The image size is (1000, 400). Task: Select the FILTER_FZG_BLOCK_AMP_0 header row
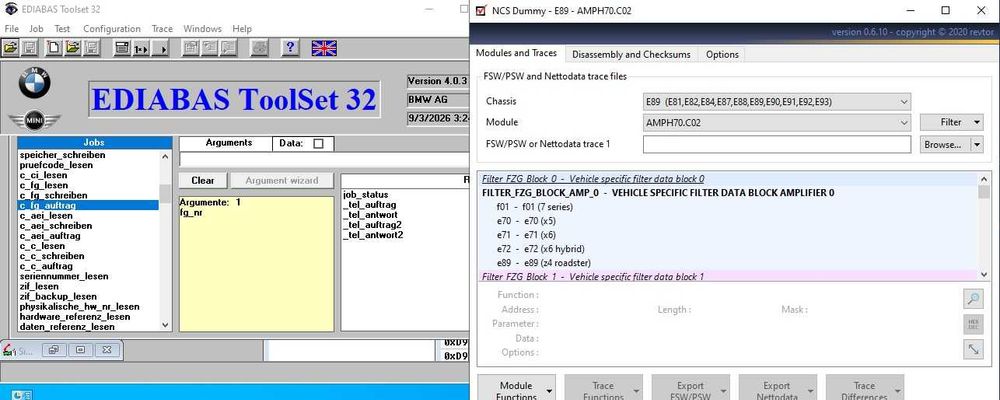[x=727, y=193]
